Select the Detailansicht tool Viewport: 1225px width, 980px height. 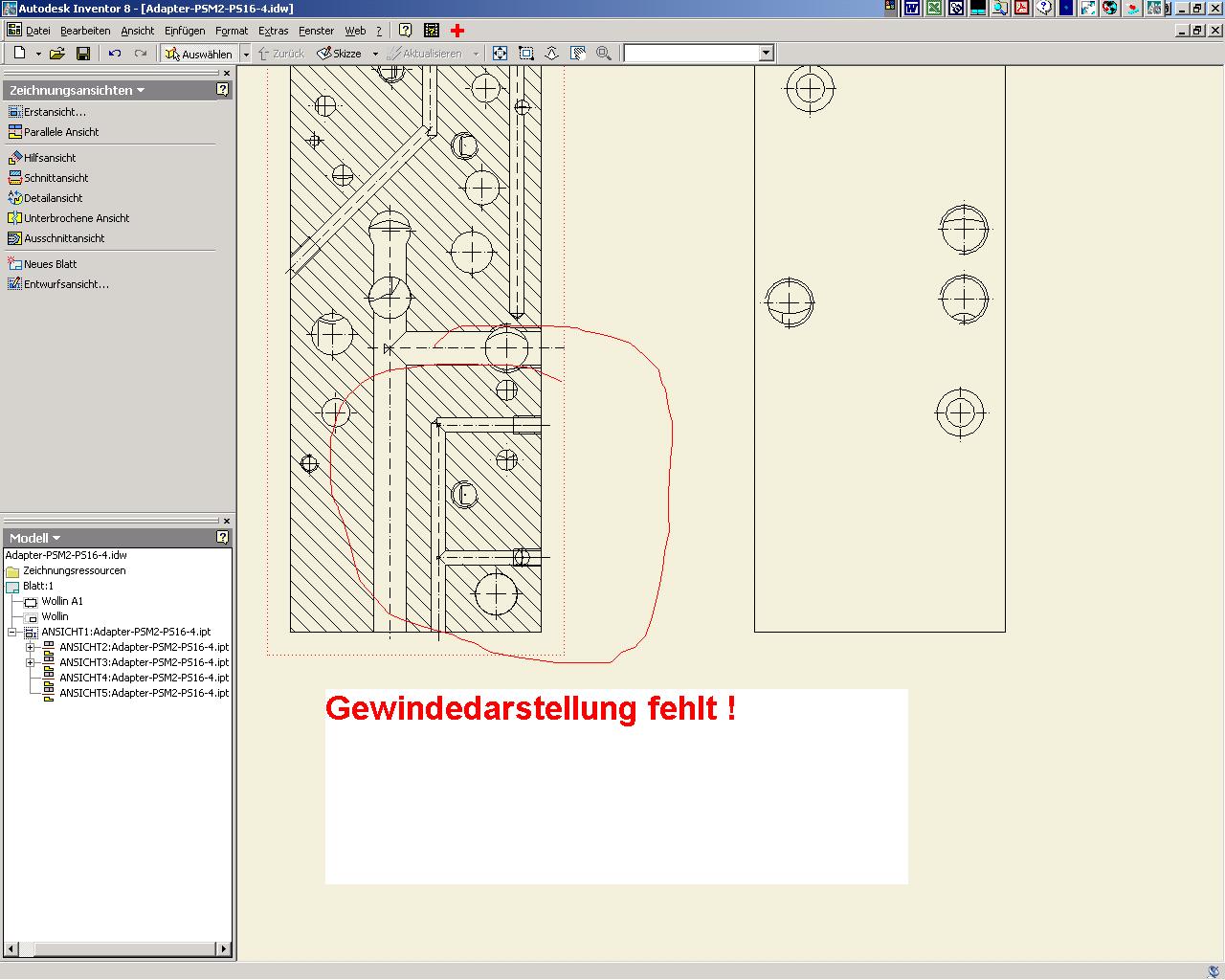tap(53, 198)
